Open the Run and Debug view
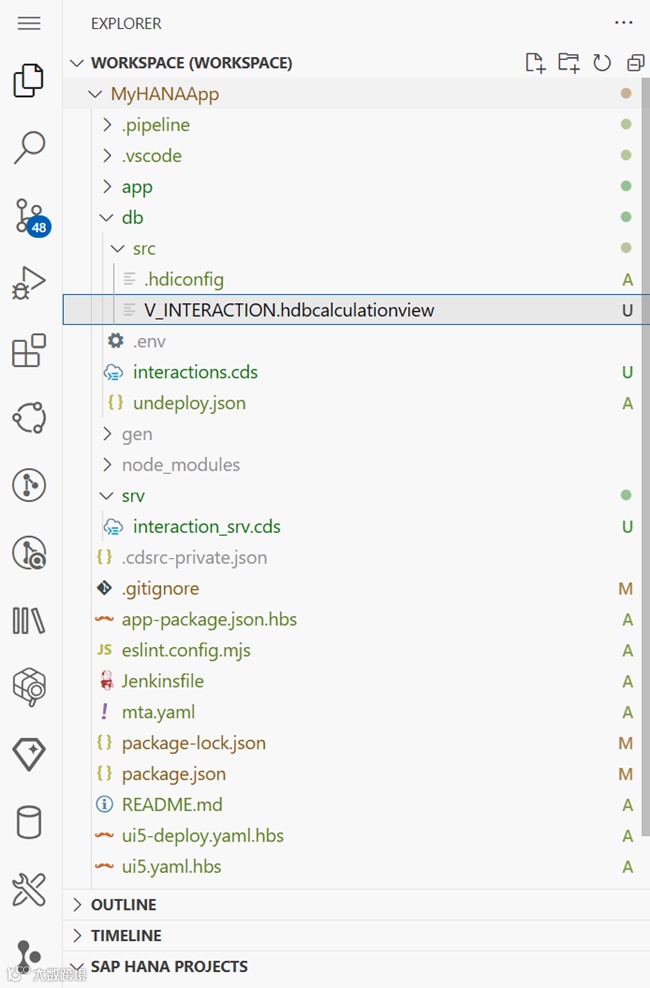Viewport: 650px width, 988px height. tap(29, 283)
